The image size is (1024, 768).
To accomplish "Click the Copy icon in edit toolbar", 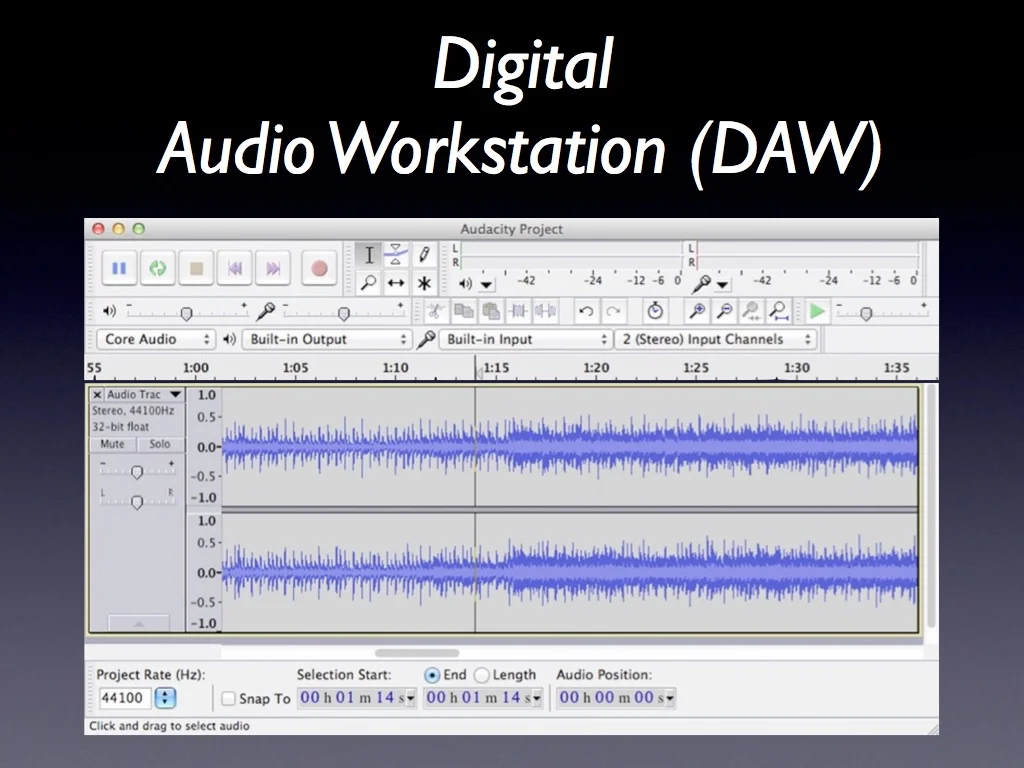I will click(x=464, y=312).
